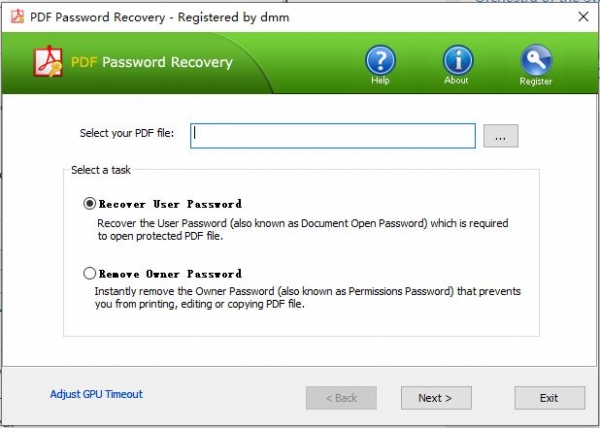Click the Register text label under the icon
The width and height of the screenshot is (600, 428).
(x=535, y=81)
